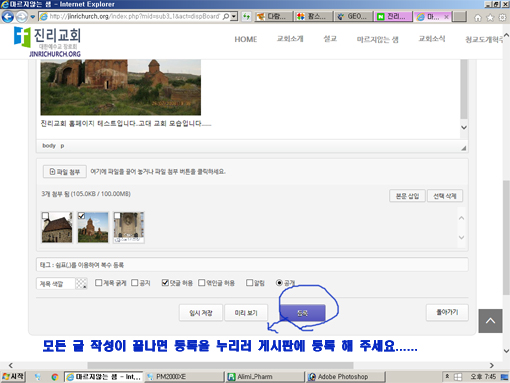Open the HOME menu item
The height and width of the screenshot is (383, 510).
tap(246, 39)
